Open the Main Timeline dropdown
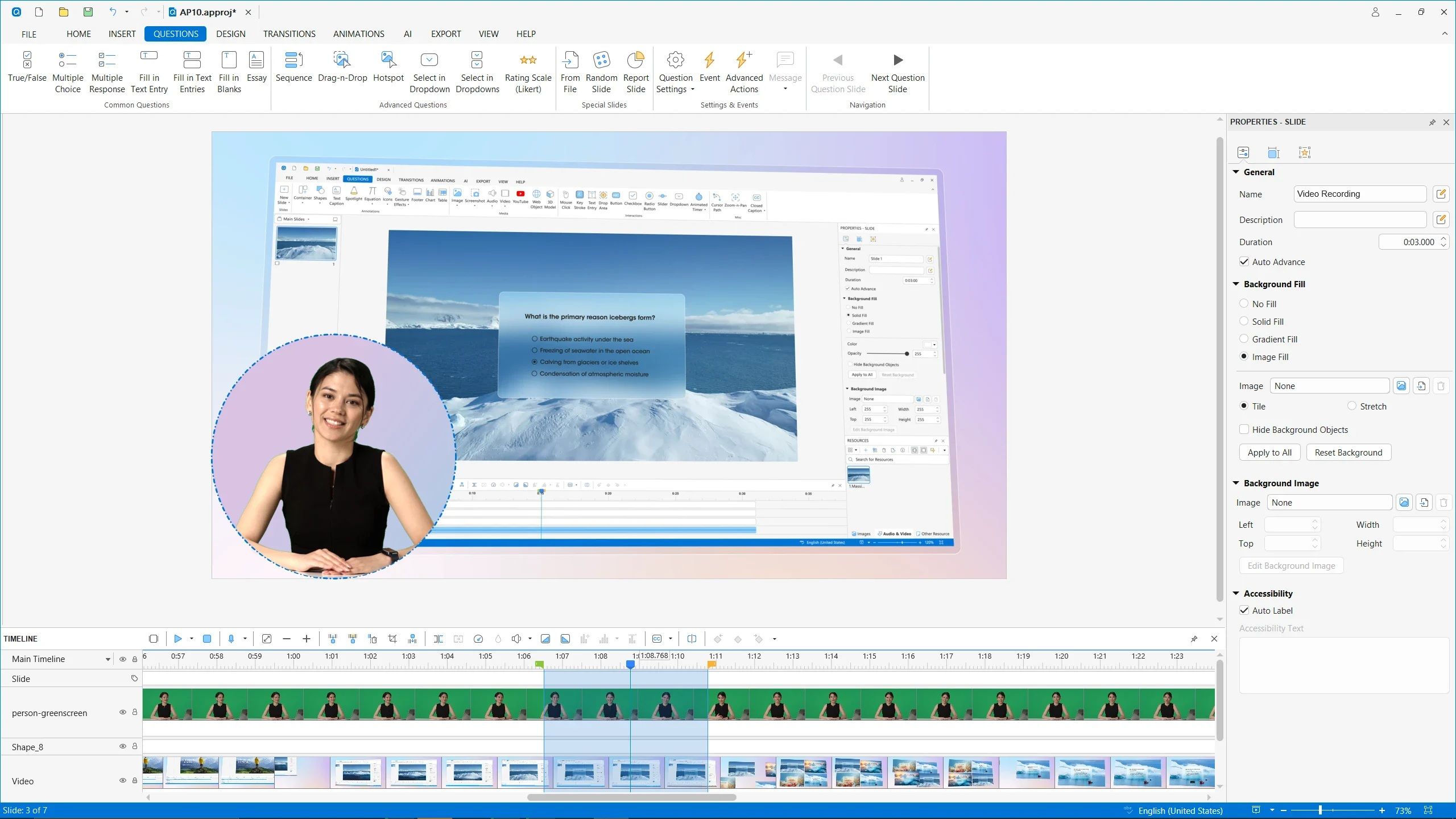Screen dimensions: 1456x819 107,659
